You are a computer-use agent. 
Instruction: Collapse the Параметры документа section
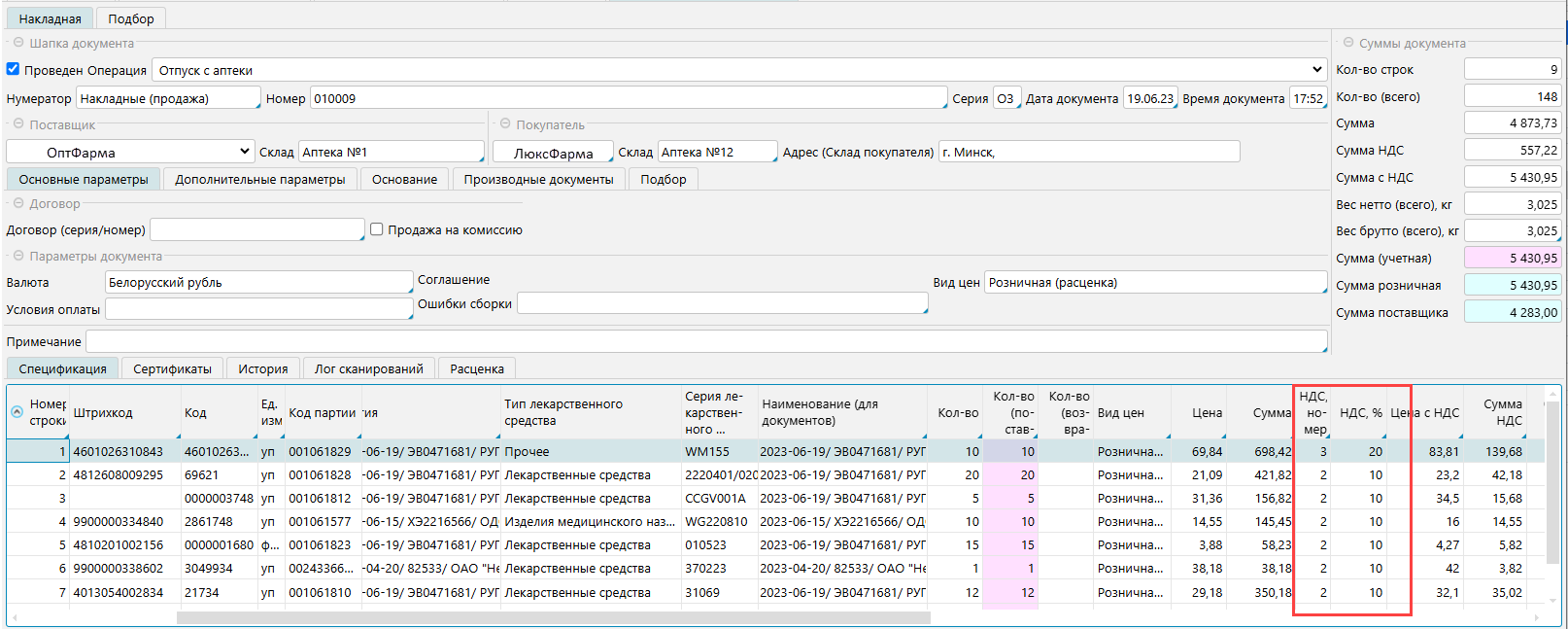click(x=18, y=256)
